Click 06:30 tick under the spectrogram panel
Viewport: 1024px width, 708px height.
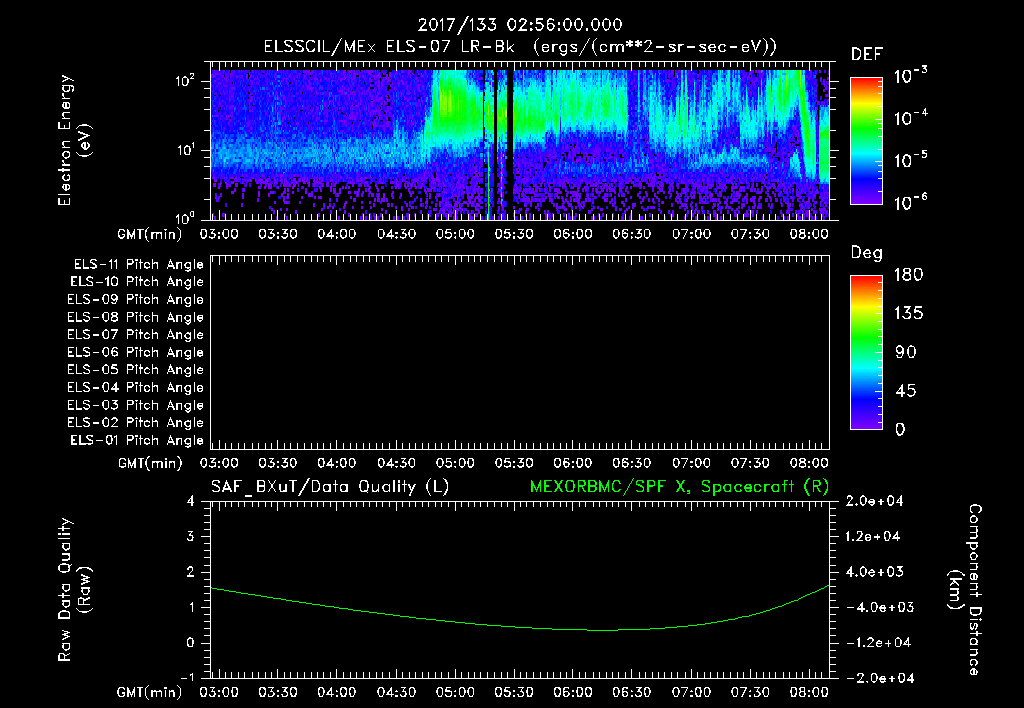[632, 234]
